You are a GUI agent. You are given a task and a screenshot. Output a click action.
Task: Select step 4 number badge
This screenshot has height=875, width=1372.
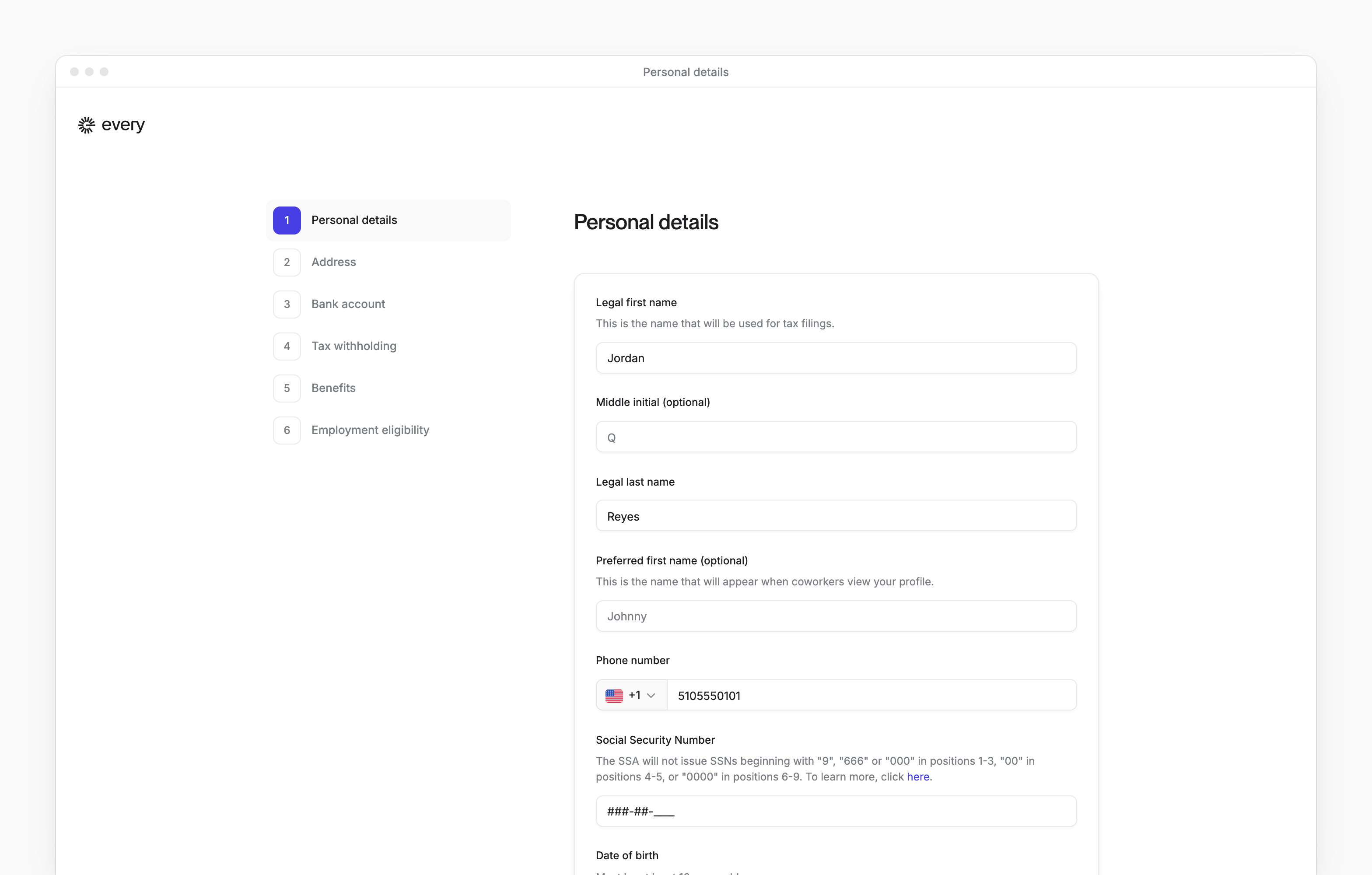pyautogui.click(x=287, y=346)
